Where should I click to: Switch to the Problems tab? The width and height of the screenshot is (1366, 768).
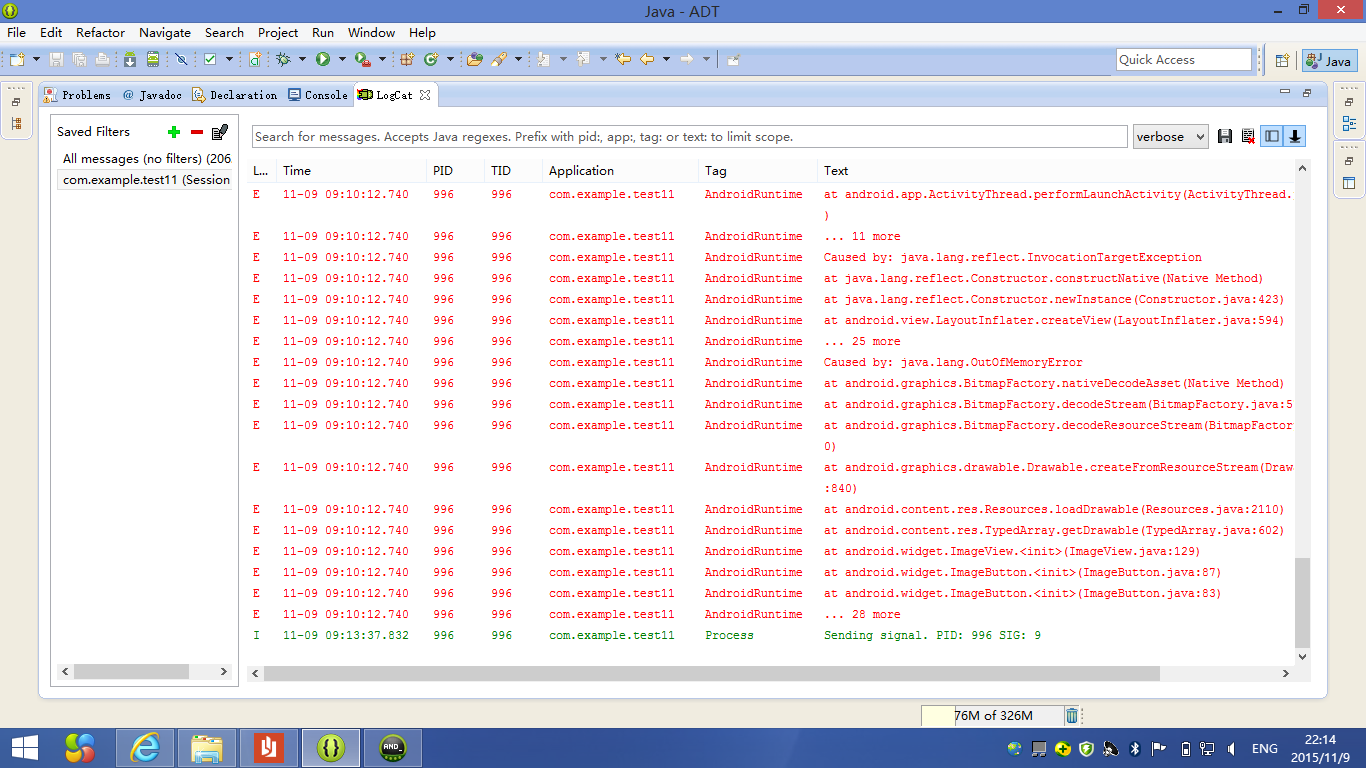point(78,95)
